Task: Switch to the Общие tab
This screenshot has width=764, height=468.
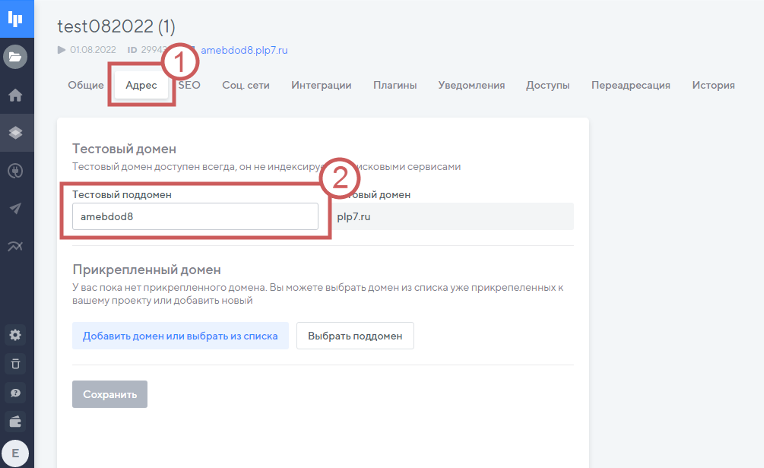Action: (x=86, y=86)
